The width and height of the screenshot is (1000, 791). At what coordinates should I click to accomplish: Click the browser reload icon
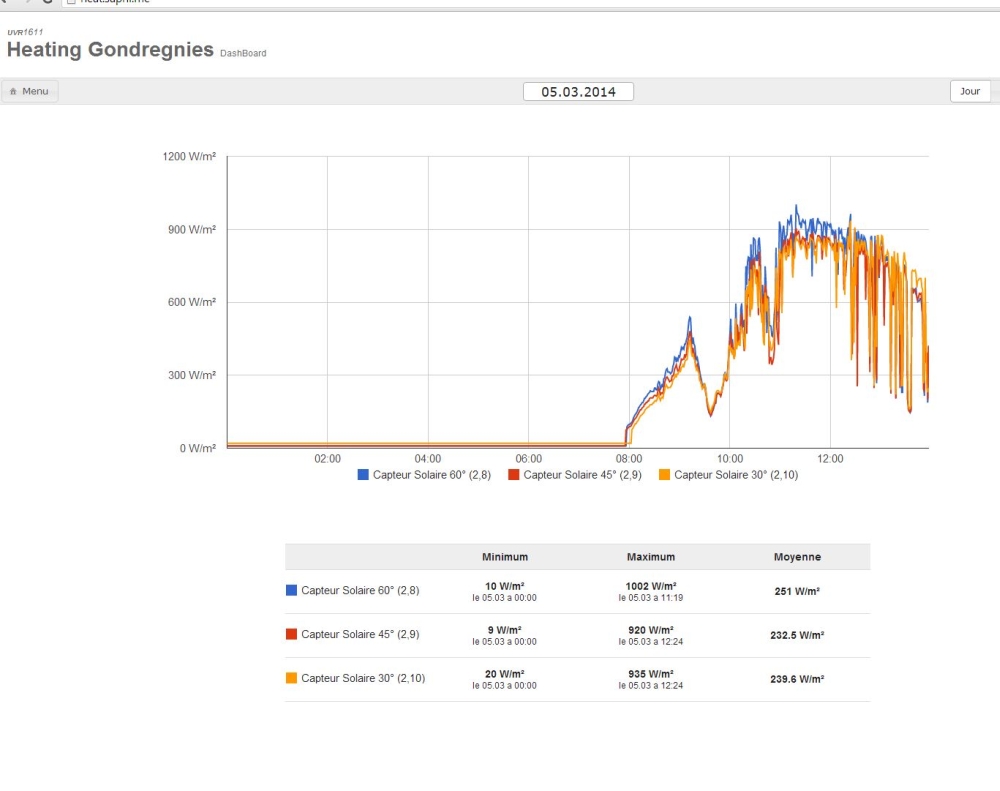coord(46,2)
